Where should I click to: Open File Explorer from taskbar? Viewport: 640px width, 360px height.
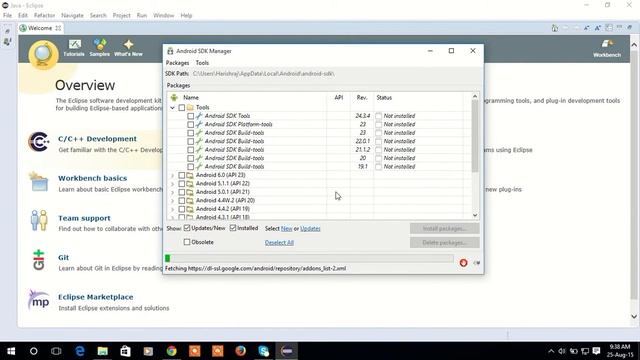102,351
